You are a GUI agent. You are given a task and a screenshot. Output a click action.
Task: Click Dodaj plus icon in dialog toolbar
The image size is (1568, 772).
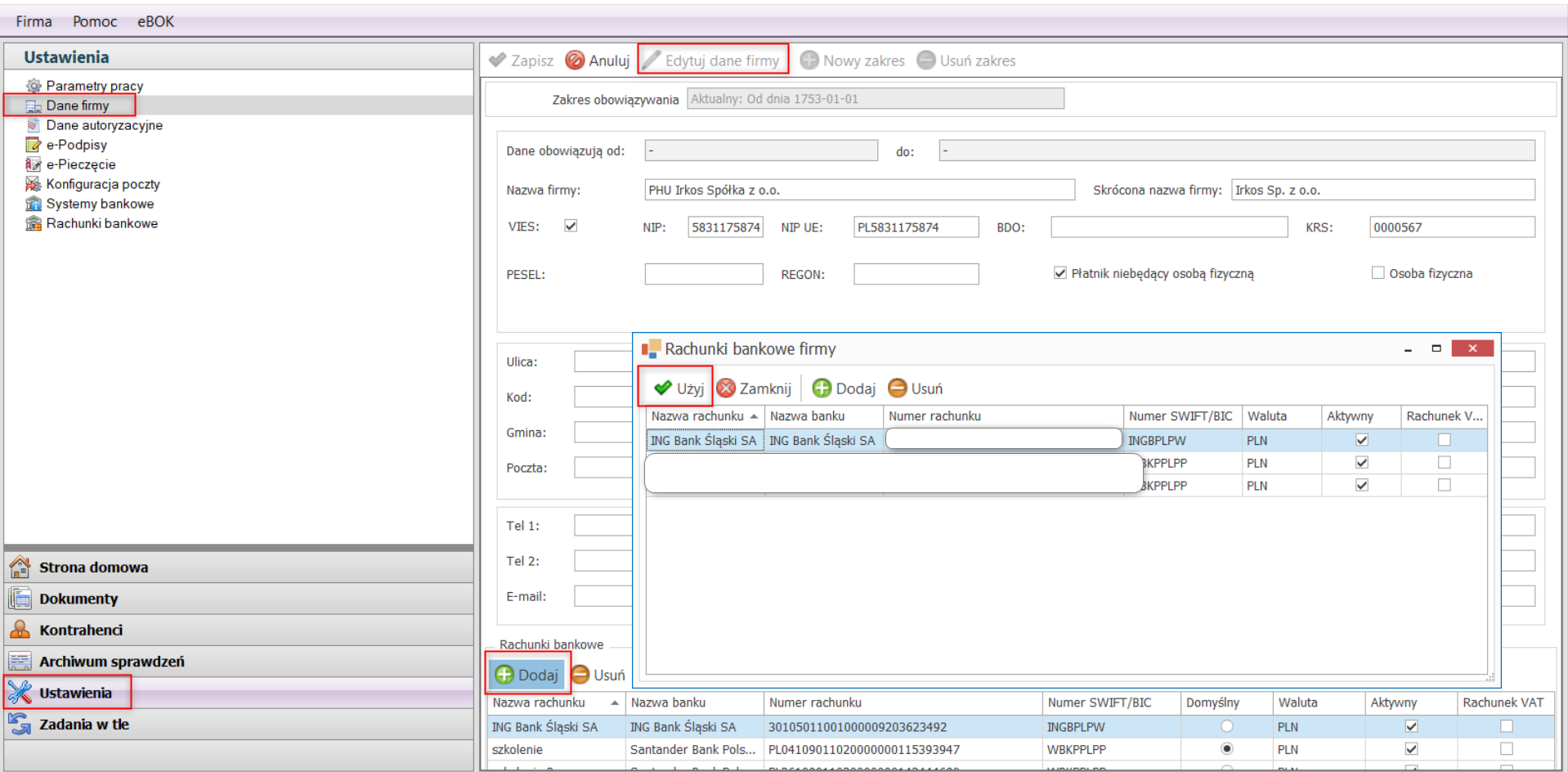(x=822, y=388)
